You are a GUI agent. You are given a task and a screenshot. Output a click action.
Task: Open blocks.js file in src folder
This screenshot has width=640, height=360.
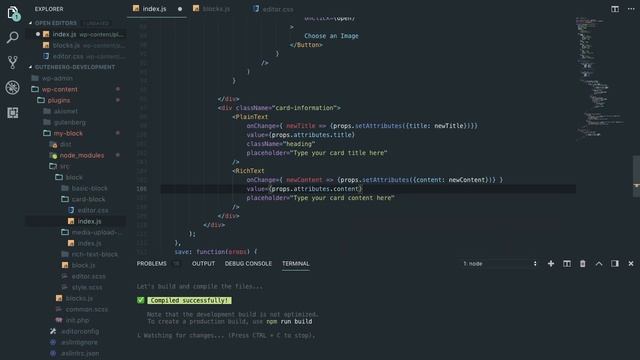coord(79,298)
